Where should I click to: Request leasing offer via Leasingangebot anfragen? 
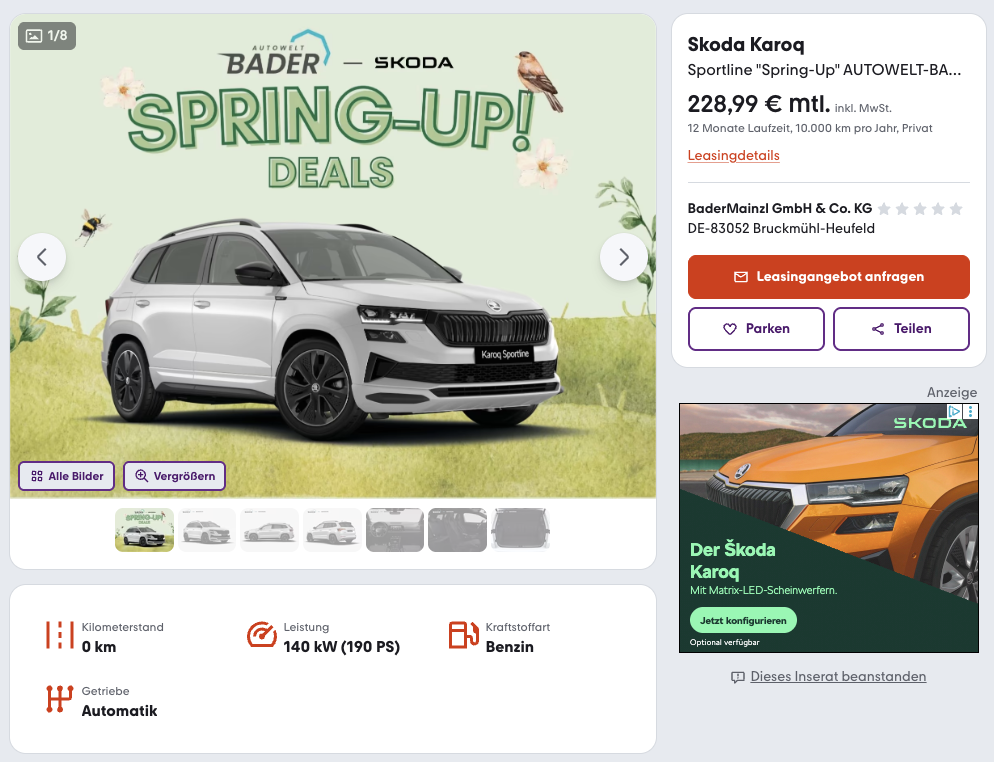[x=829, y=277]
